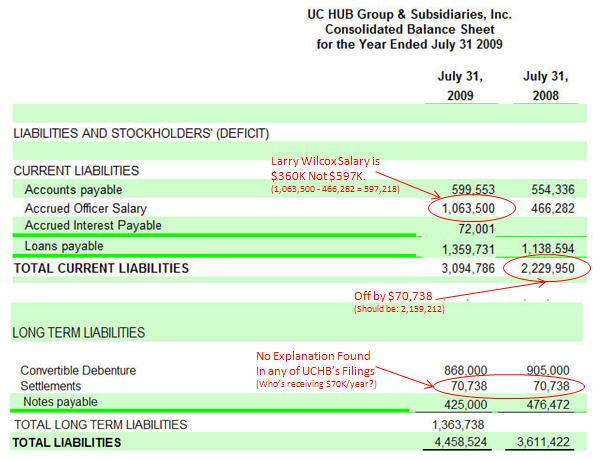This screenshot has height=459, width=604.
Task: Select the title 'UC HUB Group & Subsidiaries, Inc.'
Action: tap(409, 15)
